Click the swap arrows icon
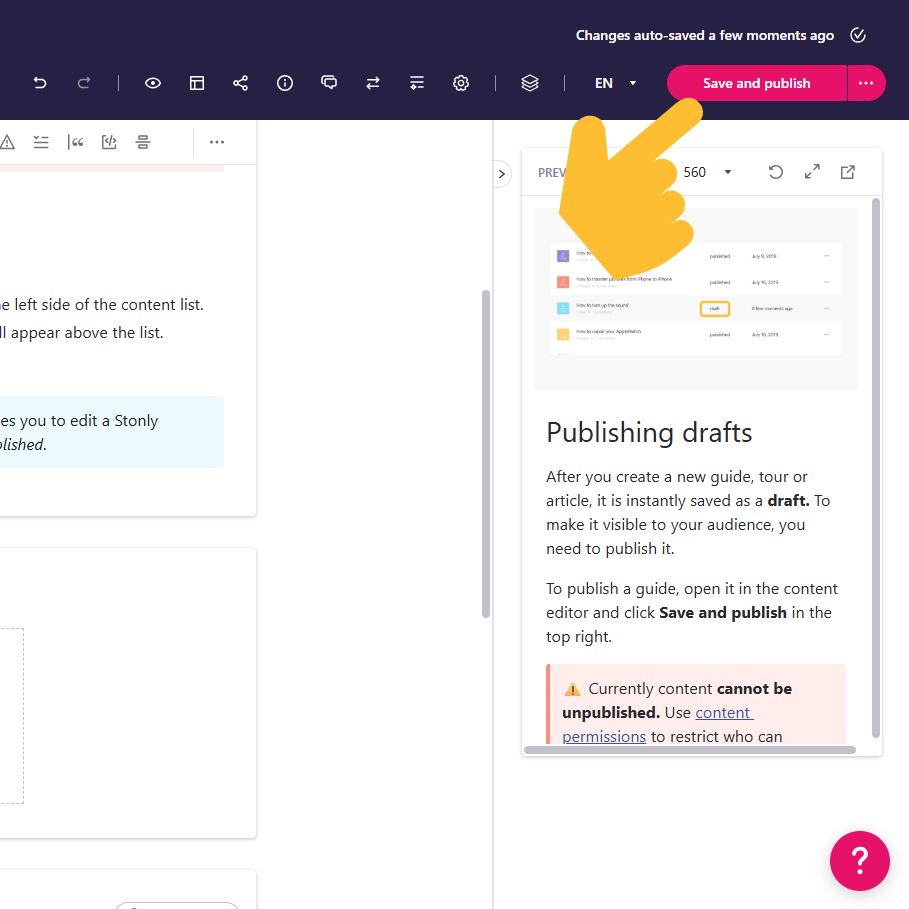The image size is (909, 909). pyautogui.click(x=373, y=83)
